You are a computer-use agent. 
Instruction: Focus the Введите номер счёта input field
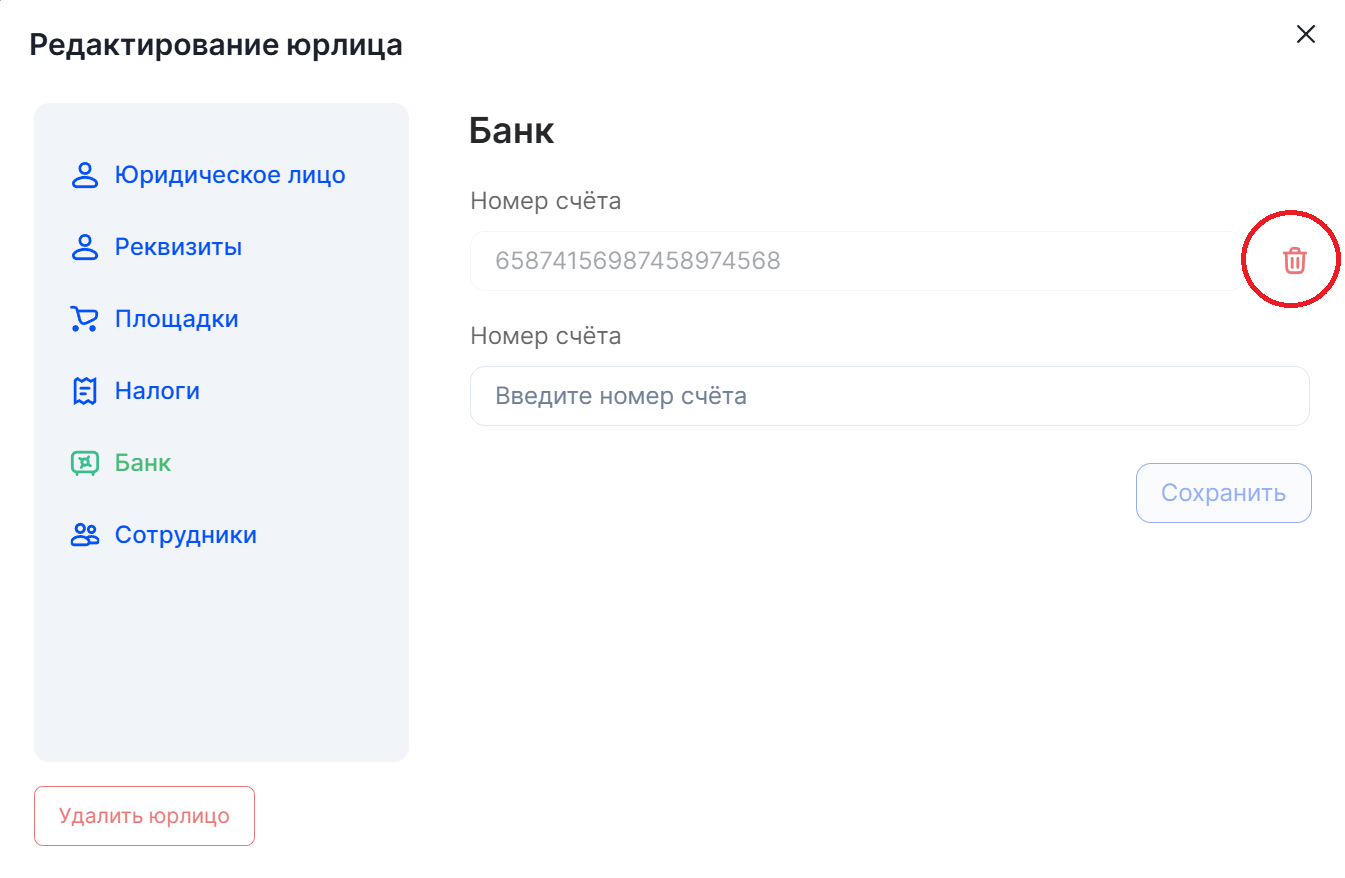pos(889,396)
